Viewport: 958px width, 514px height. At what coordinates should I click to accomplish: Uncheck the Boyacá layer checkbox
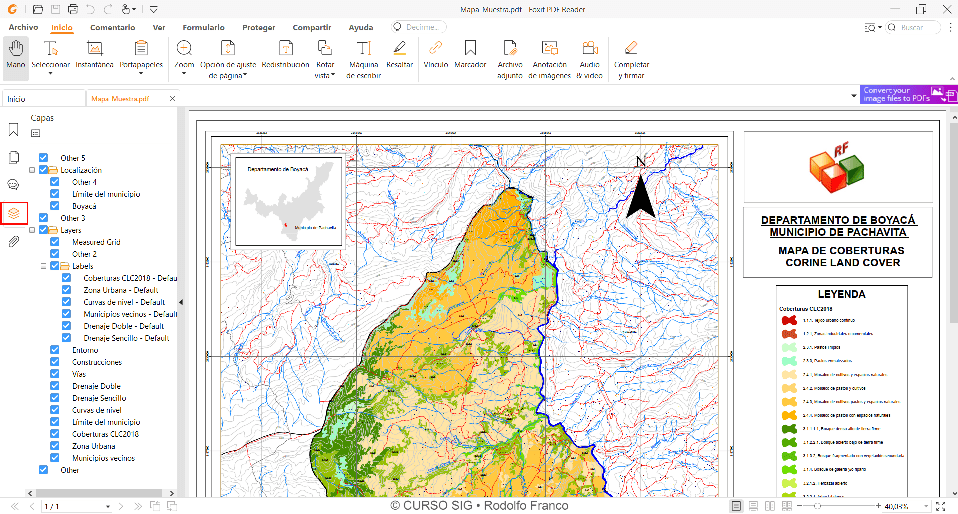(55, 206)
